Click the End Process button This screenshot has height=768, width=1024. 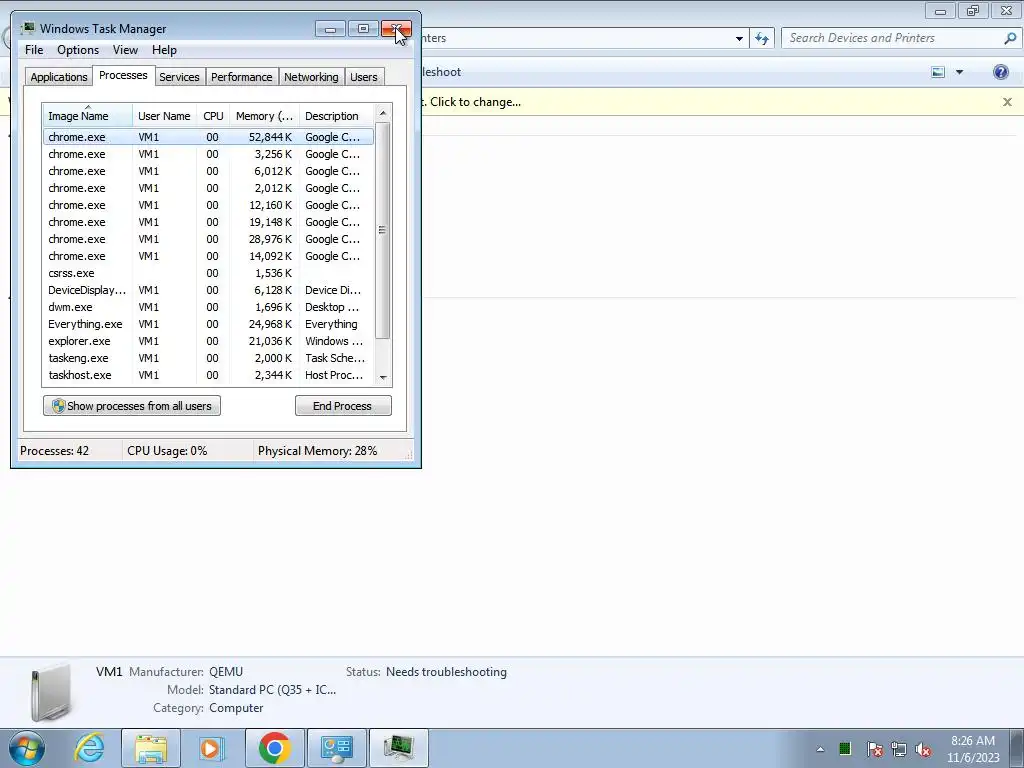pos(343,406)
